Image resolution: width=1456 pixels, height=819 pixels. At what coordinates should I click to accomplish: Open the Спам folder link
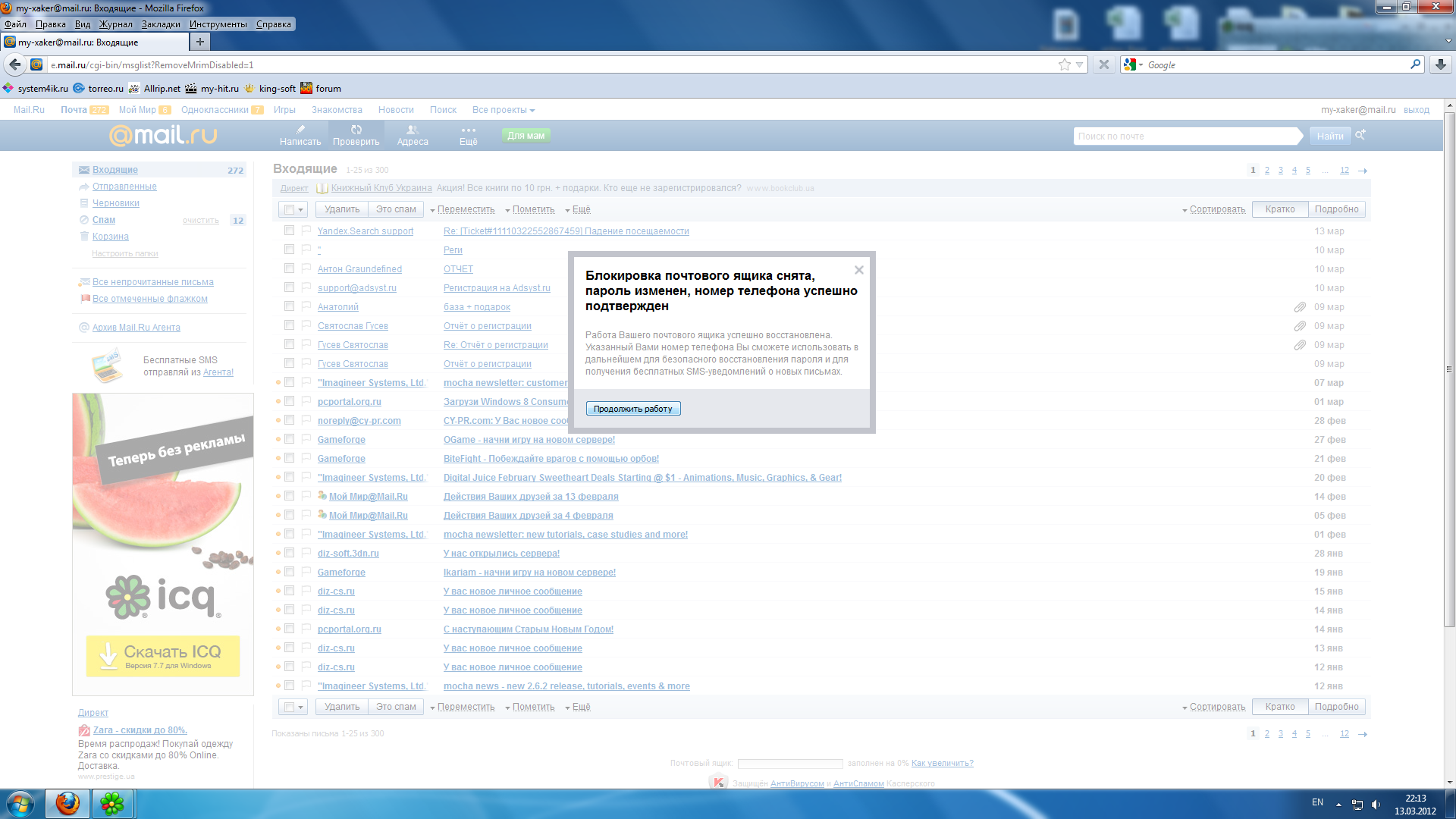(x=104, y=220)
